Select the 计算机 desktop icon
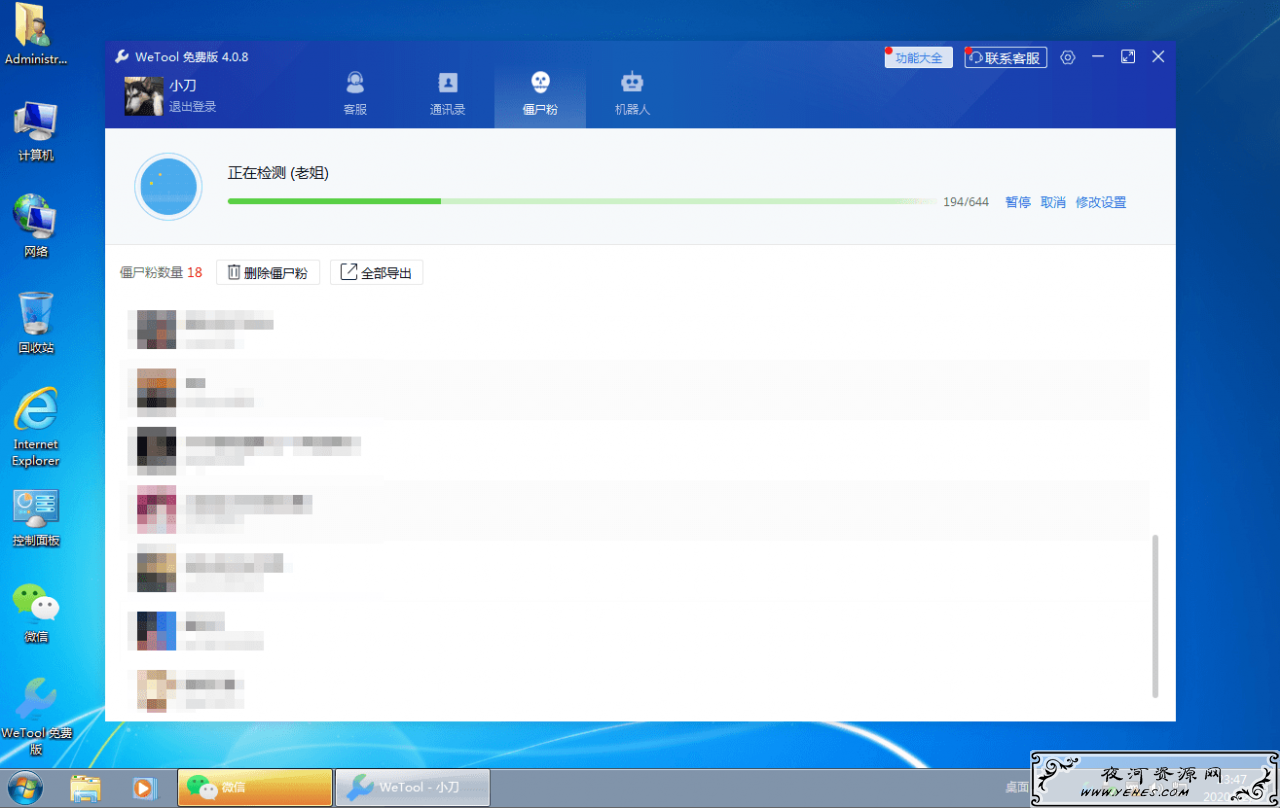 [36, 132]
